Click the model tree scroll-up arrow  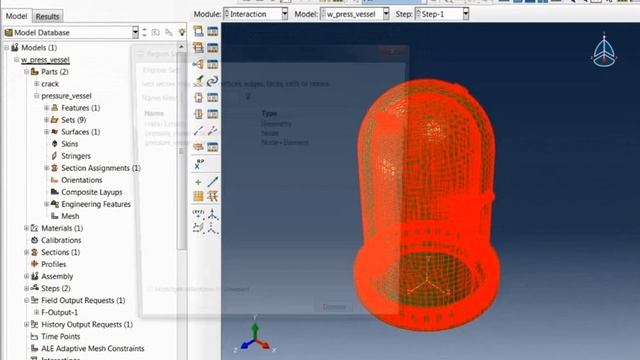tap(182, 47)
